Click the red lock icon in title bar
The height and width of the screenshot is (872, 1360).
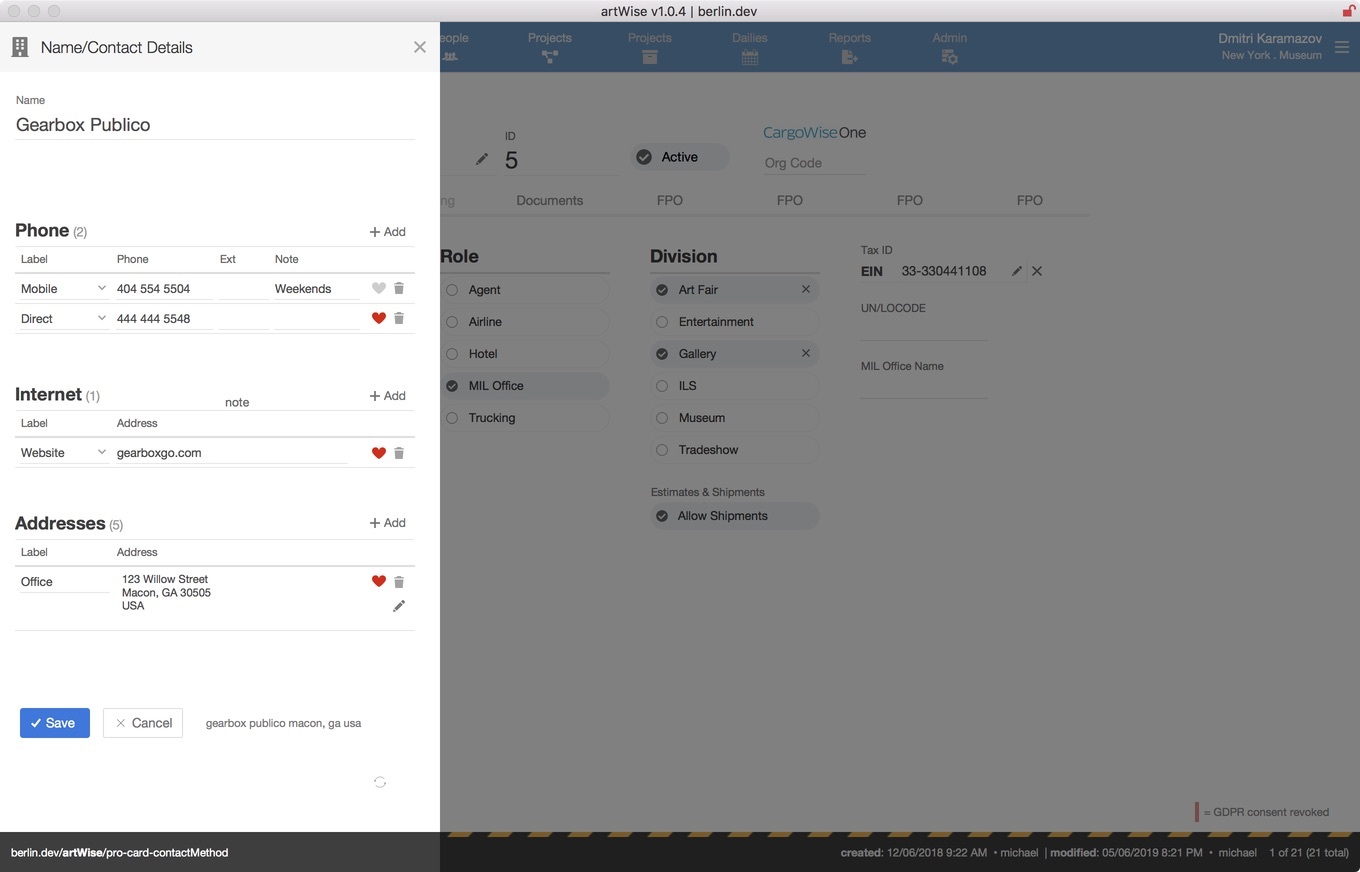(x=1348, y=11)
